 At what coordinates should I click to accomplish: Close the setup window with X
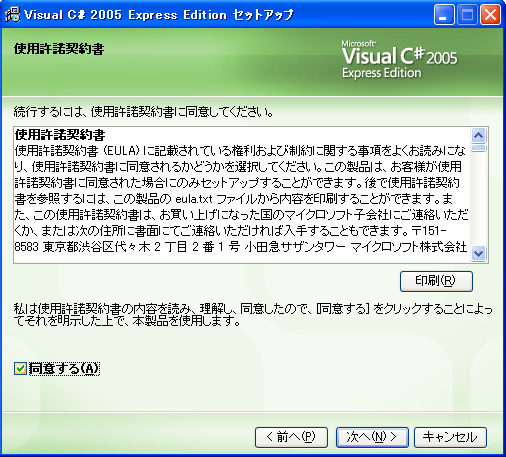click(x=490, y=15)
